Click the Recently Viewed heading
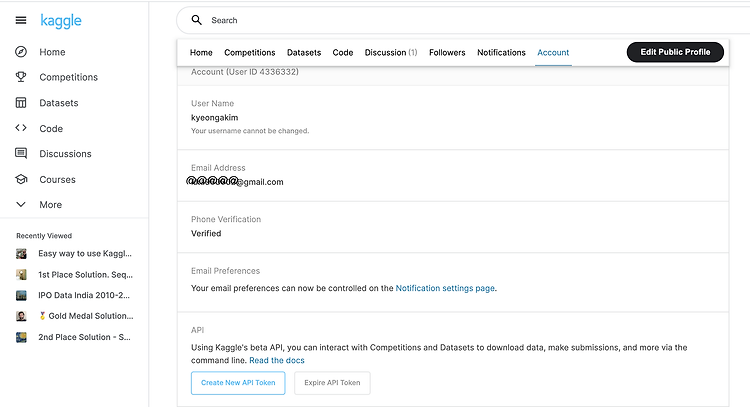 [x=44, y=236]
